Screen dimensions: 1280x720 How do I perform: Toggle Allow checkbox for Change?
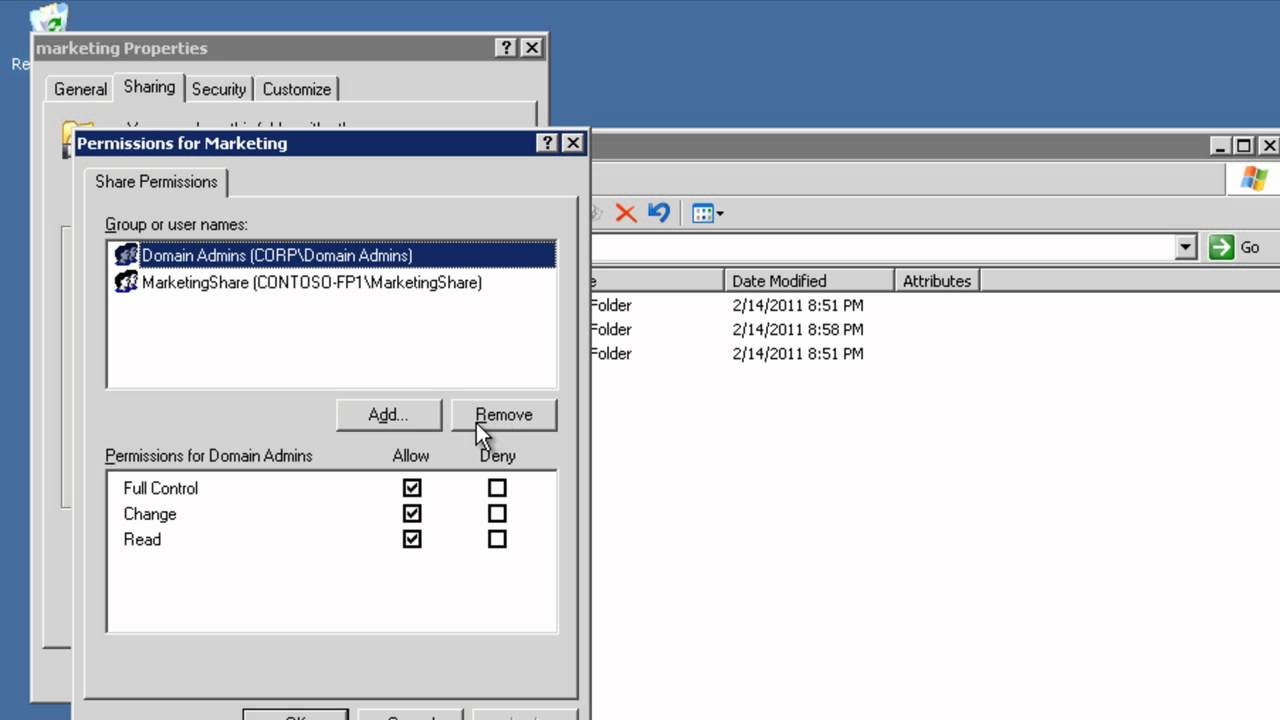[x=412, y=514]
